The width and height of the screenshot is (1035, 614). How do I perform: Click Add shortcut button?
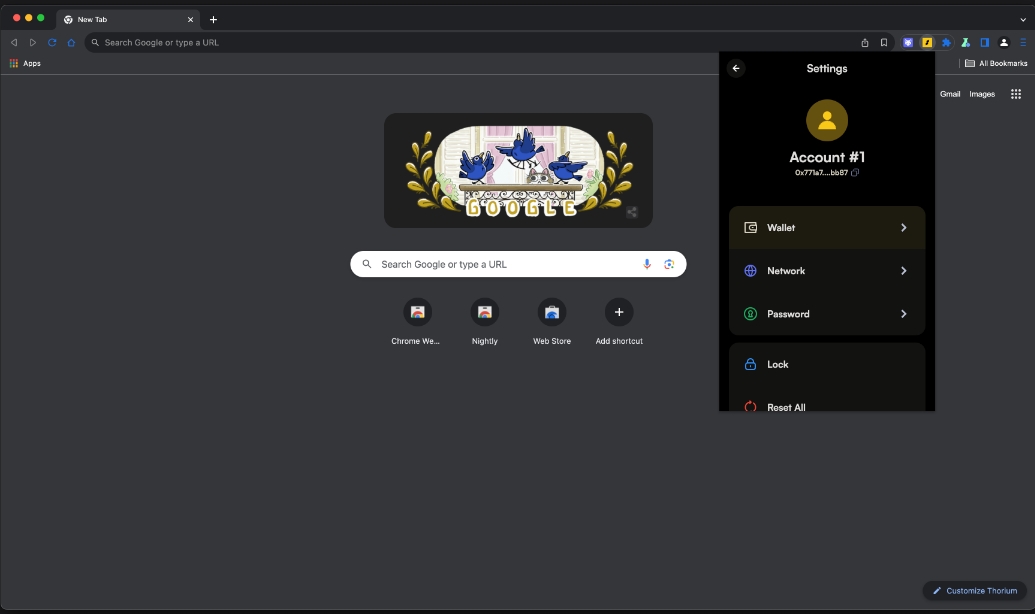pos(618,322)
